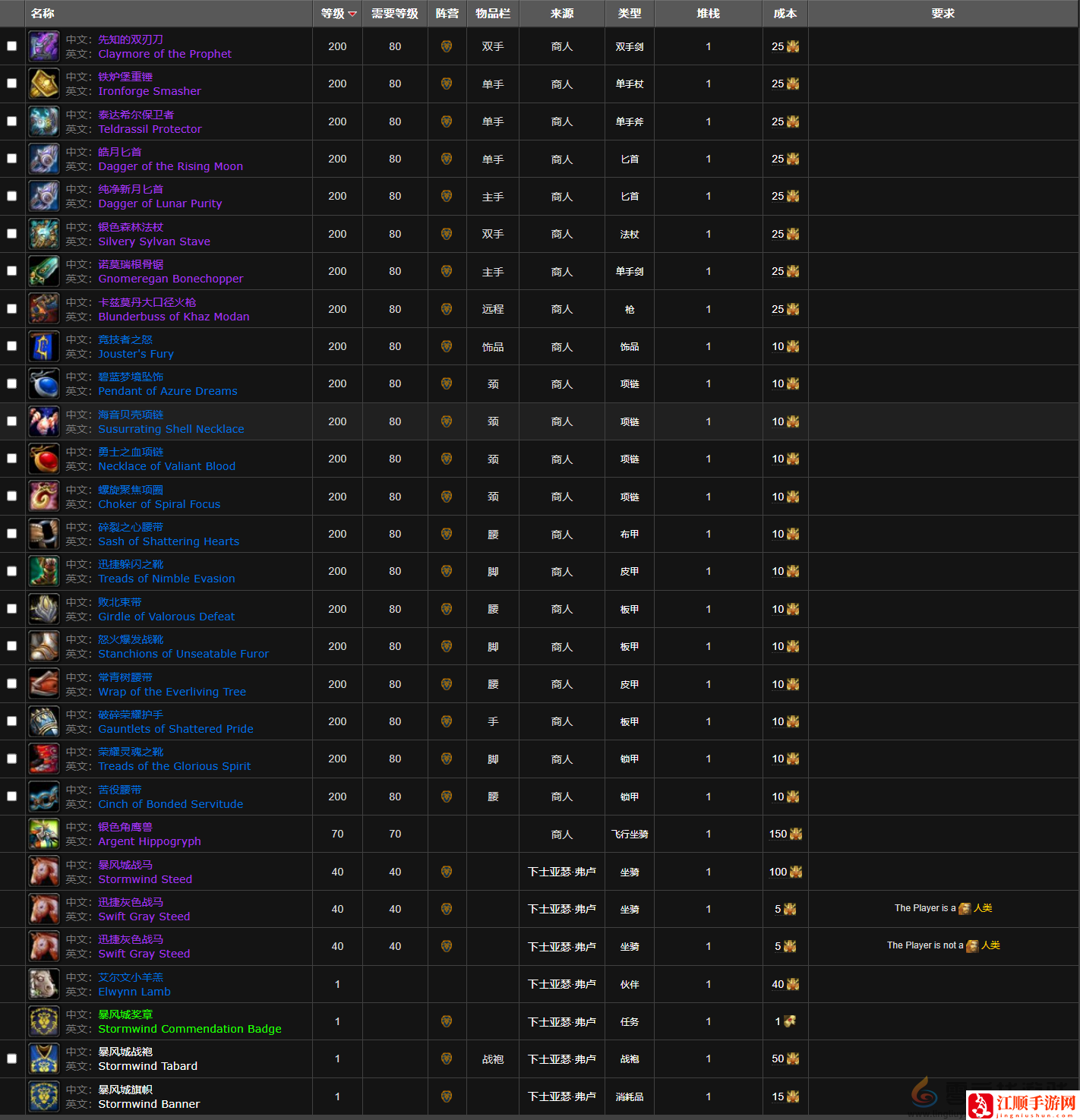Click champion's seal icon in Argent Hippogryph cost

[796, 834]
